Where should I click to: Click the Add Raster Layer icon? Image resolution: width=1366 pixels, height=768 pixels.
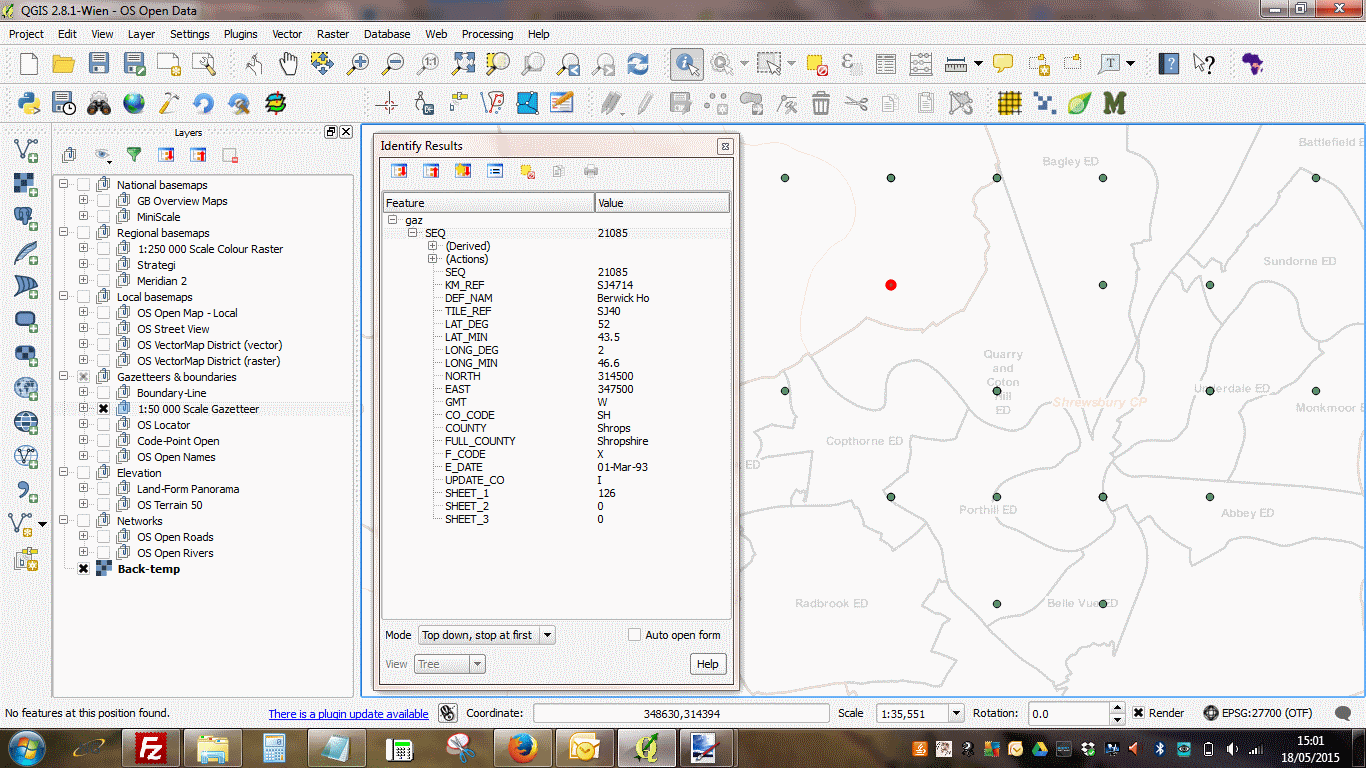tap(26, 184)
